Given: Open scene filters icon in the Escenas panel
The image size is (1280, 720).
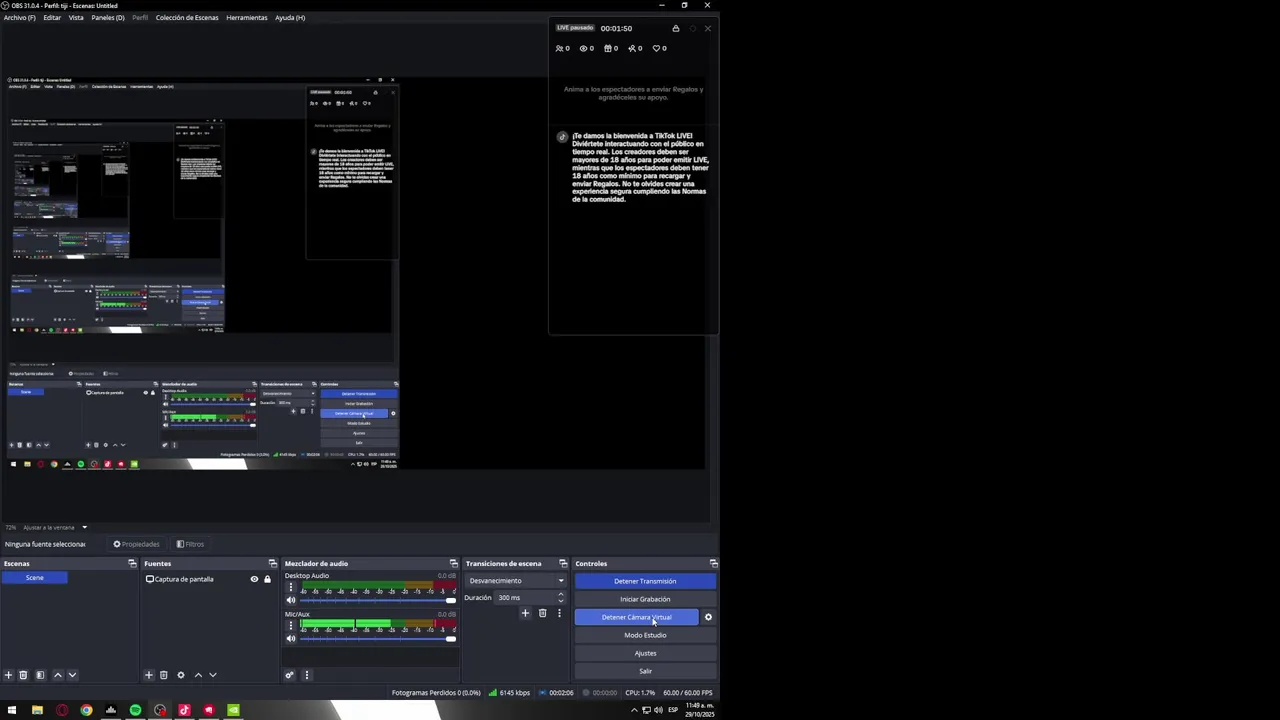Looking at the screenshot, I should coord(40,675).
